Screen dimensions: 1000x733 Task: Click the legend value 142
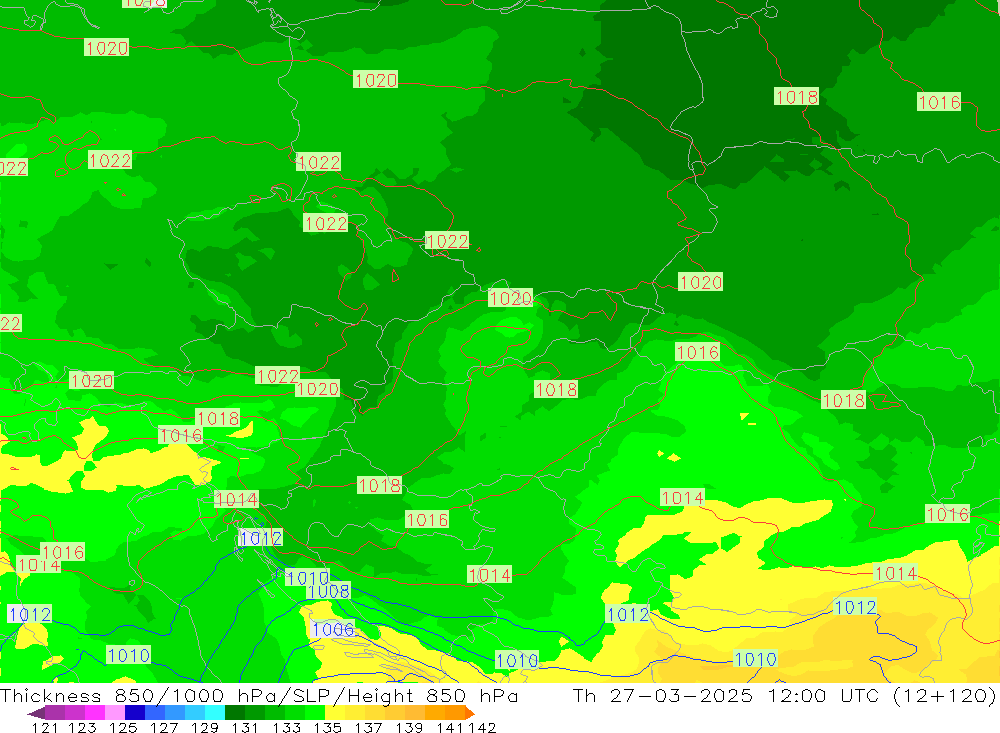pyautogui.click(x=482, y=727)
